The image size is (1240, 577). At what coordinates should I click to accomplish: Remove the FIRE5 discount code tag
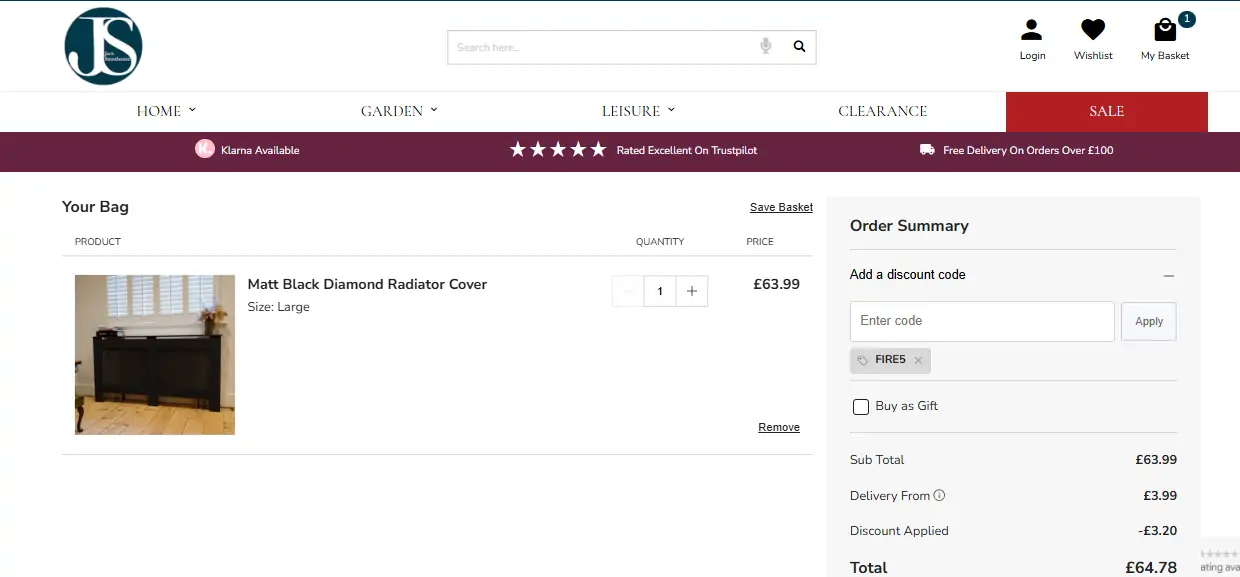[918, 361]
